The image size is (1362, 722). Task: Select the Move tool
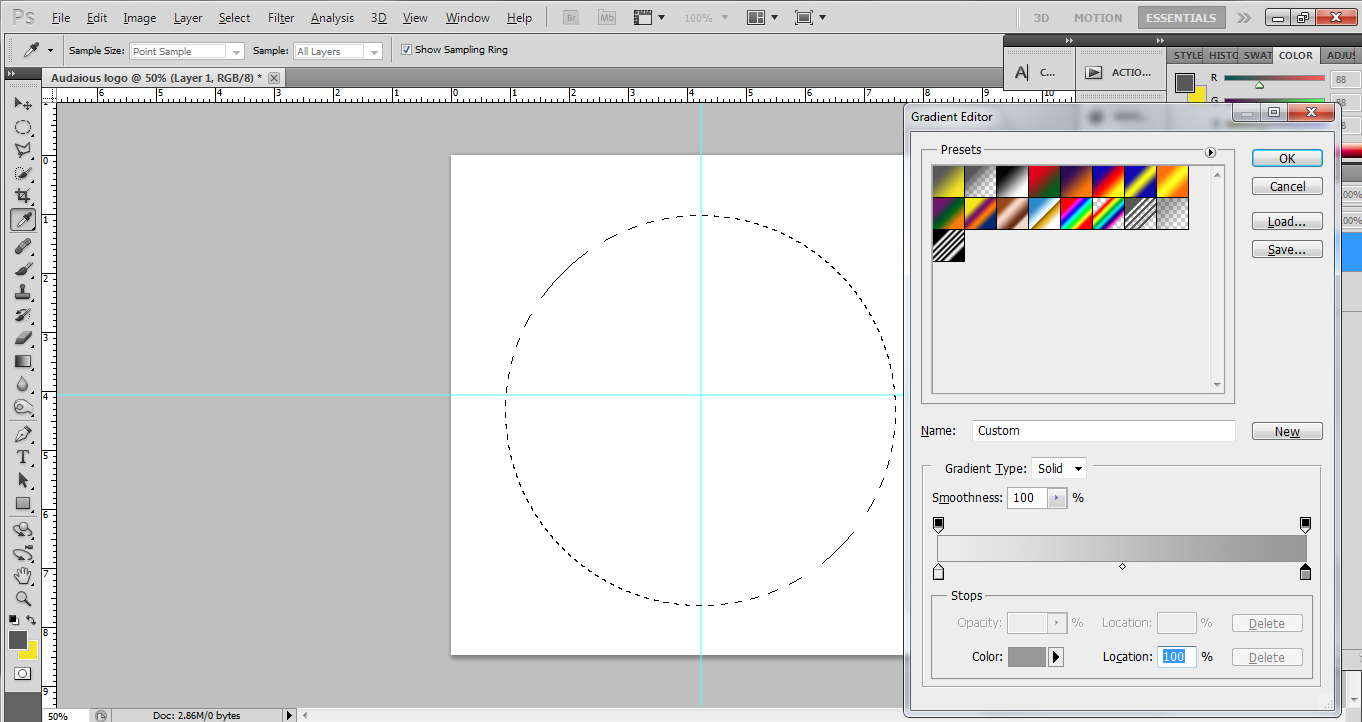(x=23, y=103)
